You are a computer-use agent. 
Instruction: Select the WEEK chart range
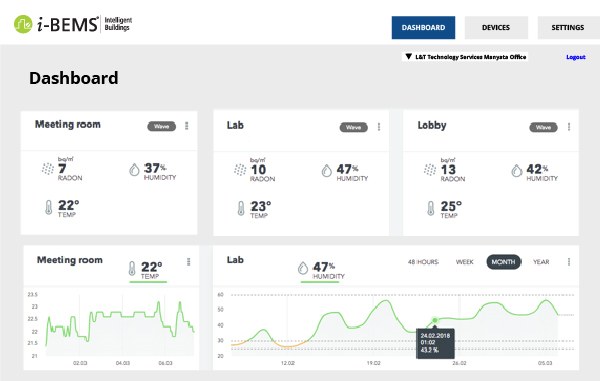point(465,262)
